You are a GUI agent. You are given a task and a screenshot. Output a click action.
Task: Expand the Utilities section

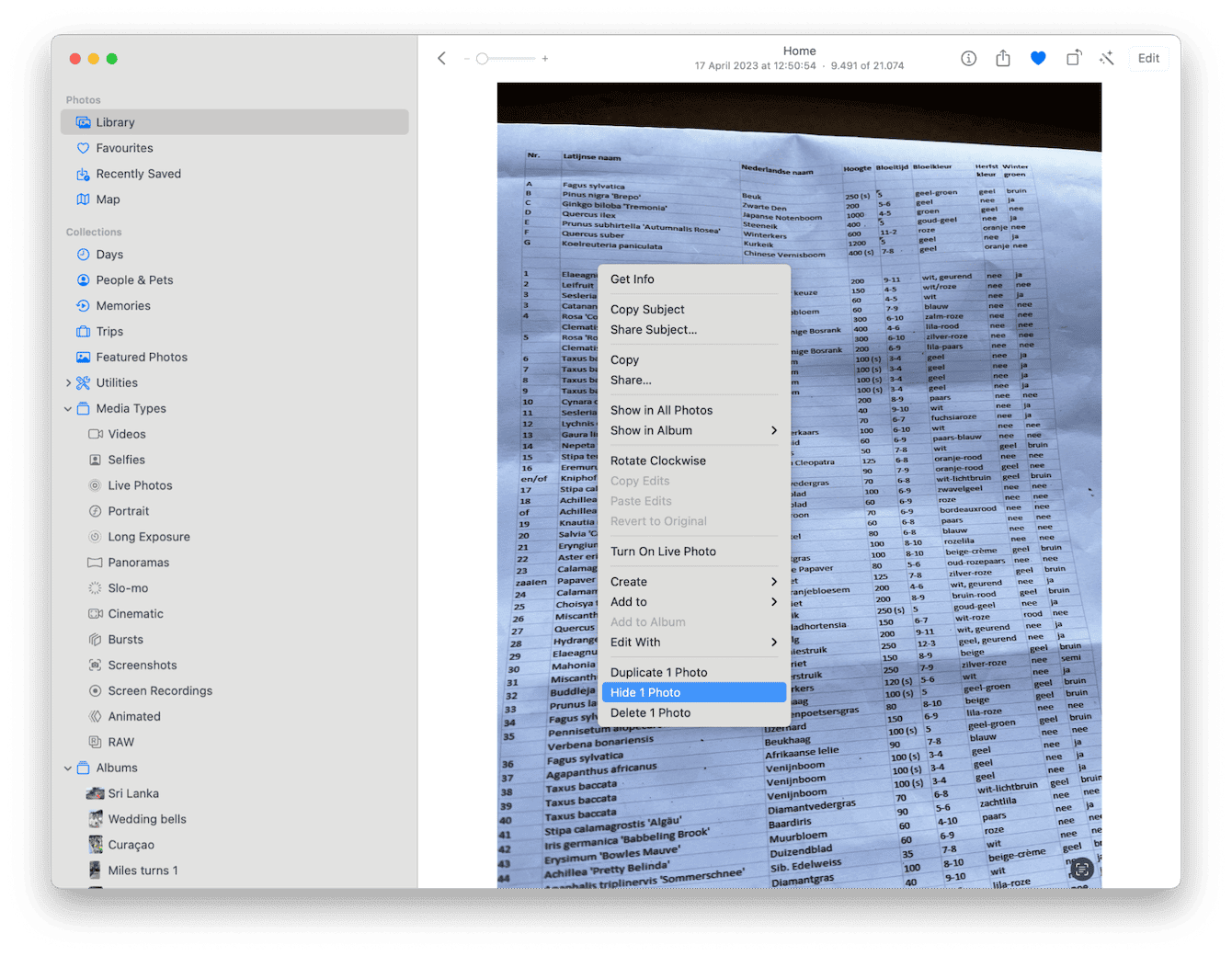pos(68,382)
